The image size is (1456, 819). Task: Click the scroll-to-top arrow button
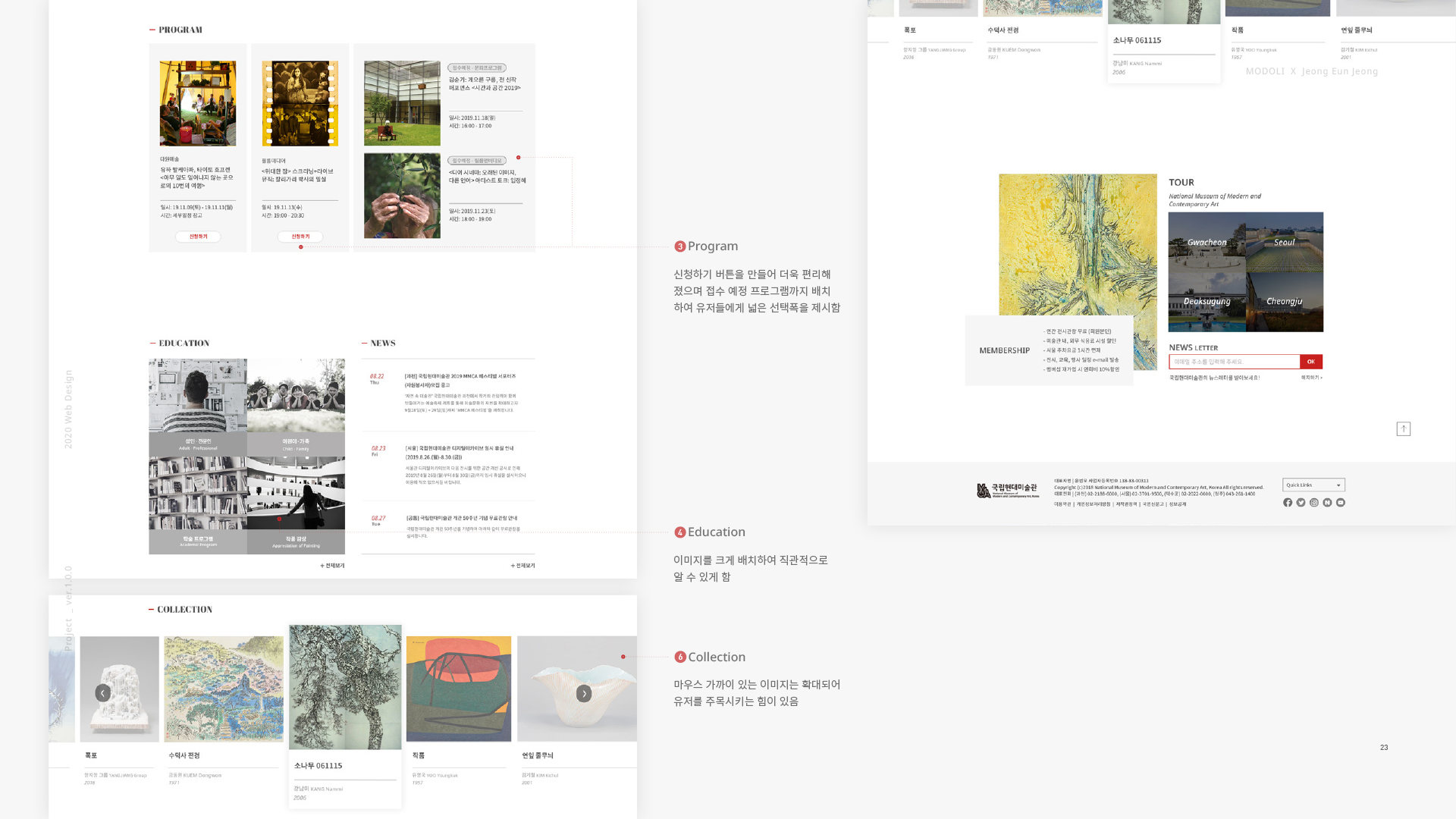pos(1404,429)
